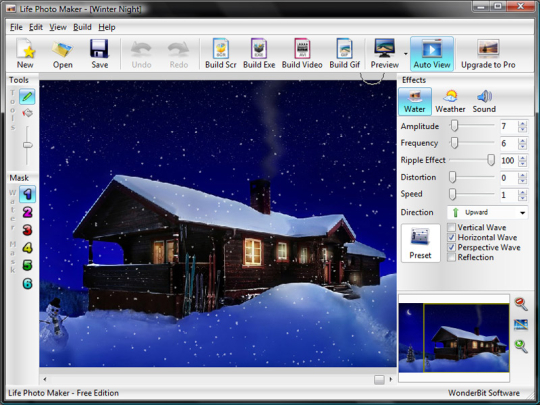Click the horizontal scrollbar left arrow
The image size is (540, 405).
(x=45, y=380)
